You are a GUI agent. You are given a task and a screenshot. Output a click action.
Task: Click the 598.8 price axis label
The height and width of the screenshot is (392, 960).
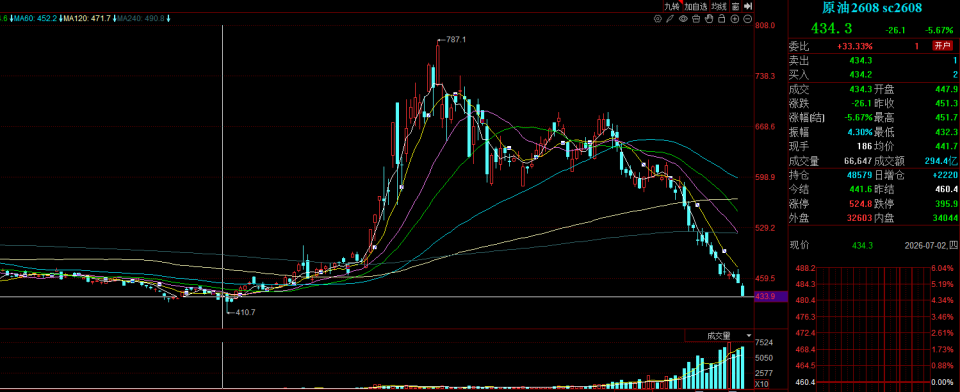[x=766, y=178]
